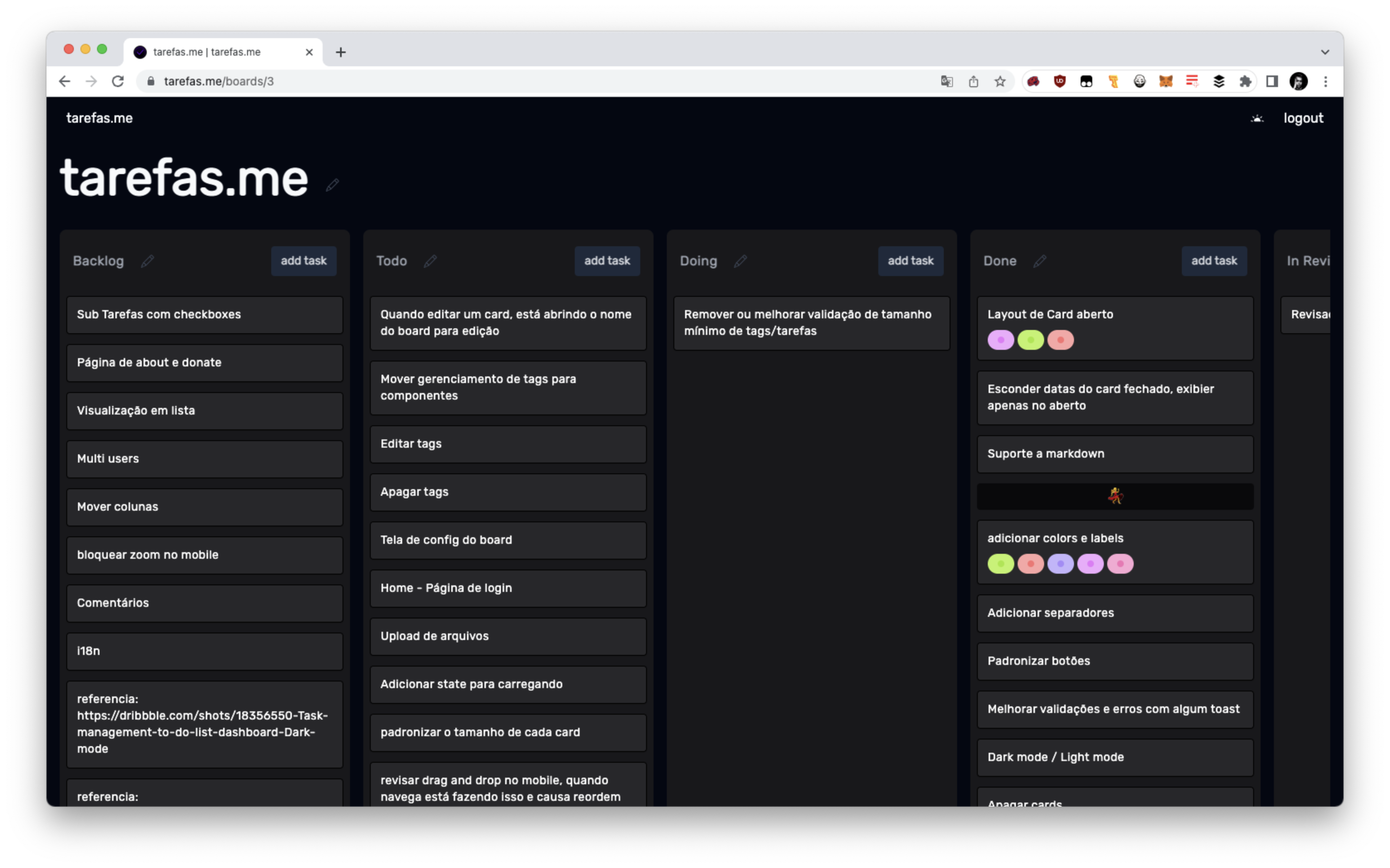Open the Suporte a markdown card

1114,454
